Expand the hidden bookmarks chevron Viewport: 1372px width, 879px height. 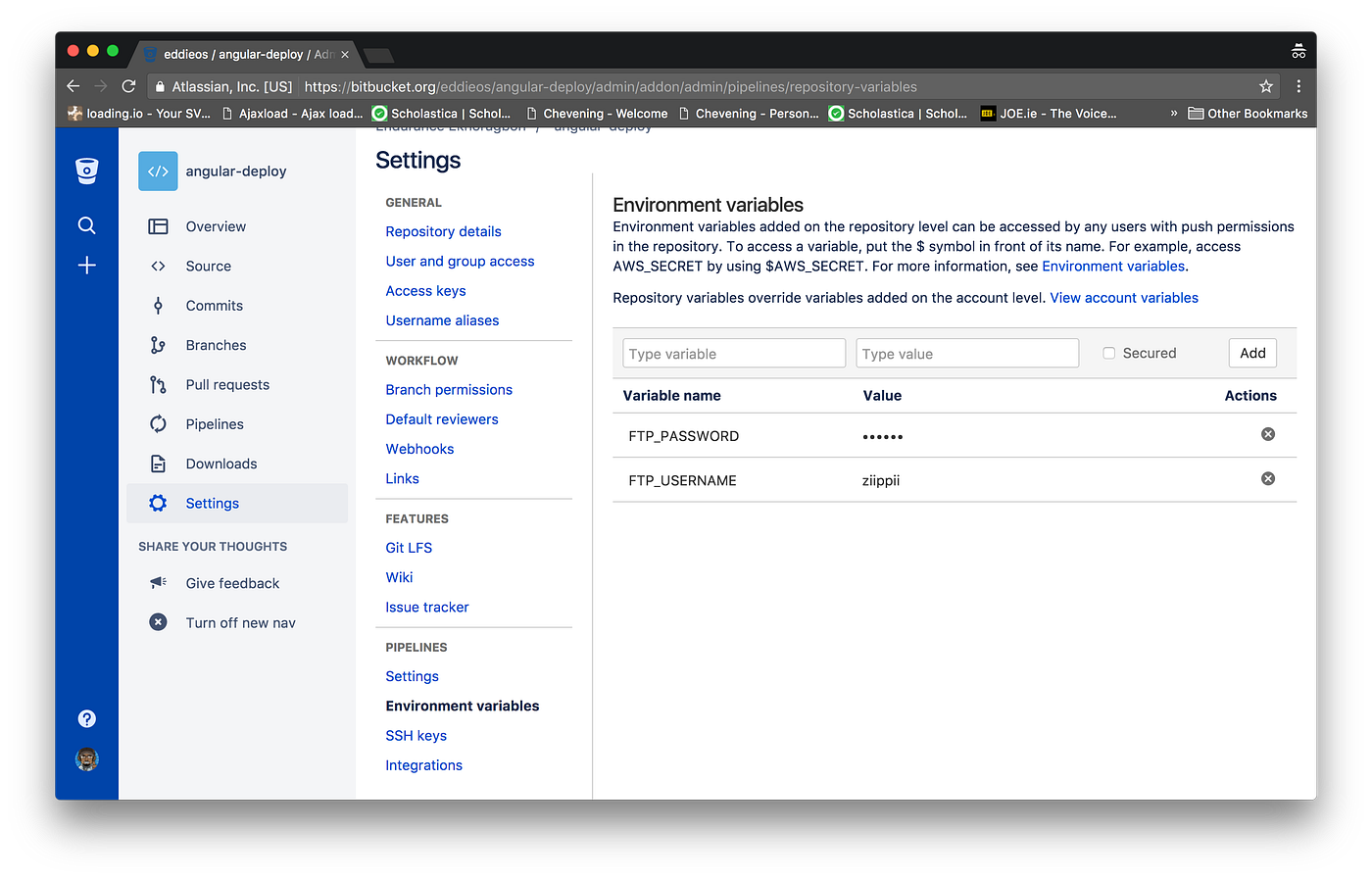click(1173, 114)
